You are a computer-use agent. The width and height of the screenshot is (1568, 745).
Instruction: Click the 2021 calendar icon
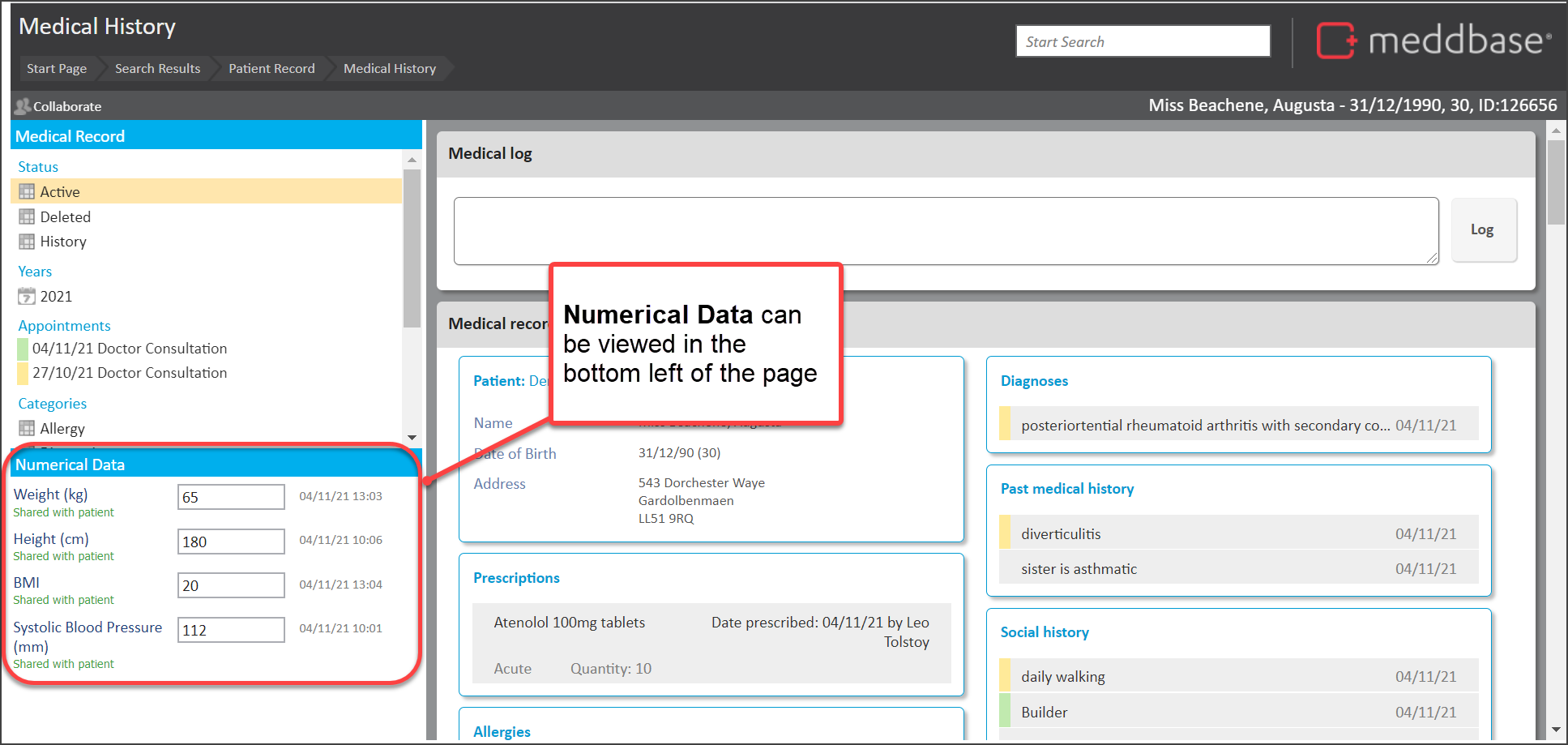(27, 297)
